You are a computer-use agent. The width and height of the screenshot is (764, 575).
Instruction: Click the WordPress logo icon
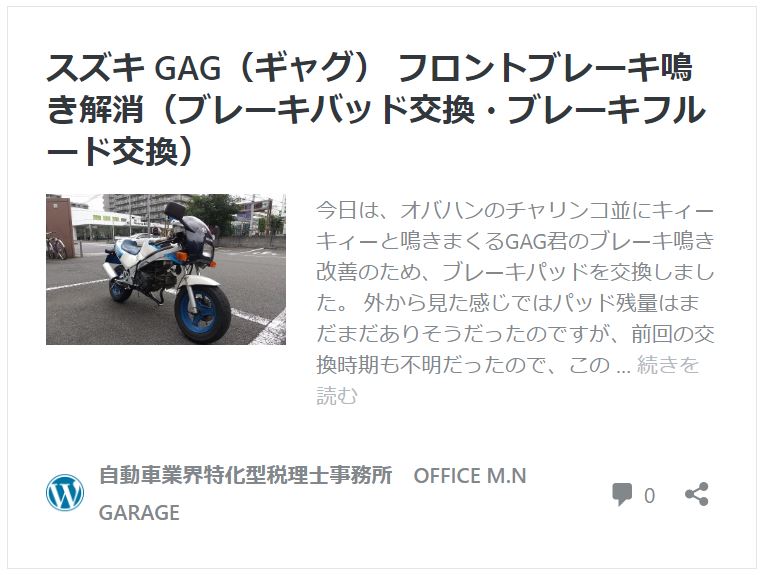(x=65, y=493)
